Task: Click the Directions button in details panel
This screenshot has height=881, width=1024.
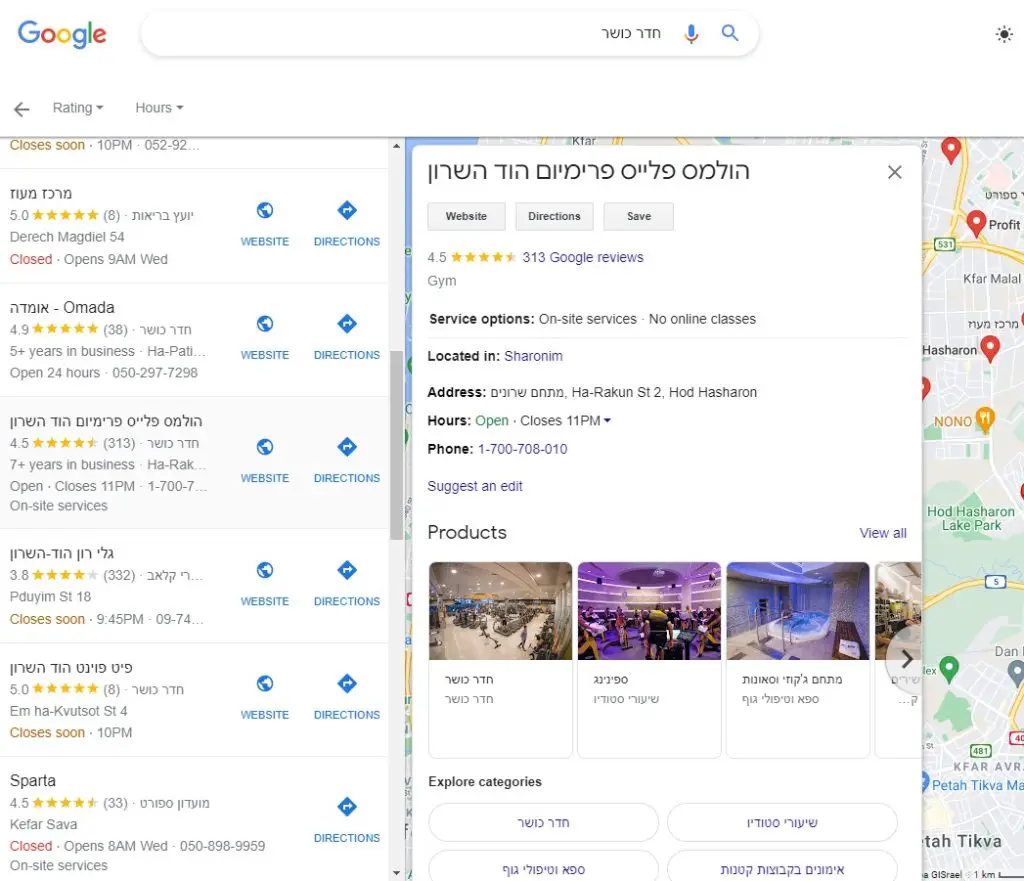Action: [554, 216]
